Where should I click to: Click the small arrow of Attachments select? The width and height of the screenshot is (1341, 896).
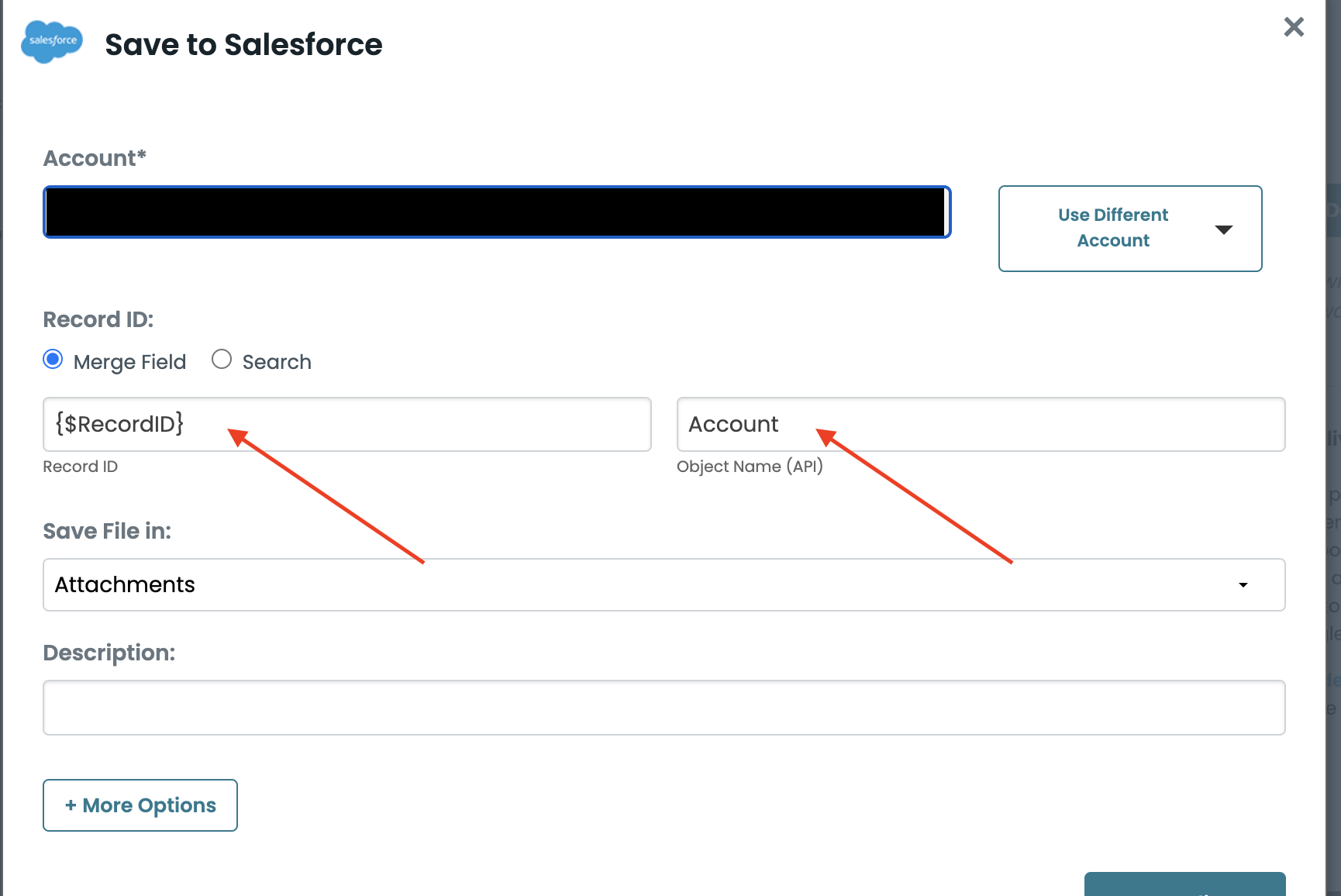(x=1243, y=585)
